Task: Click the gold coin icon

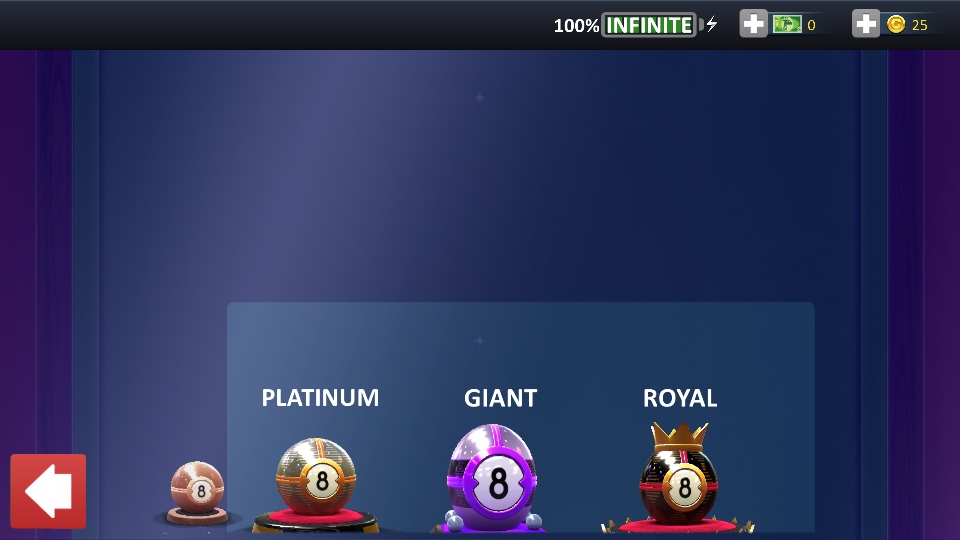Action: pyautogui.click(x=896, y=24)
